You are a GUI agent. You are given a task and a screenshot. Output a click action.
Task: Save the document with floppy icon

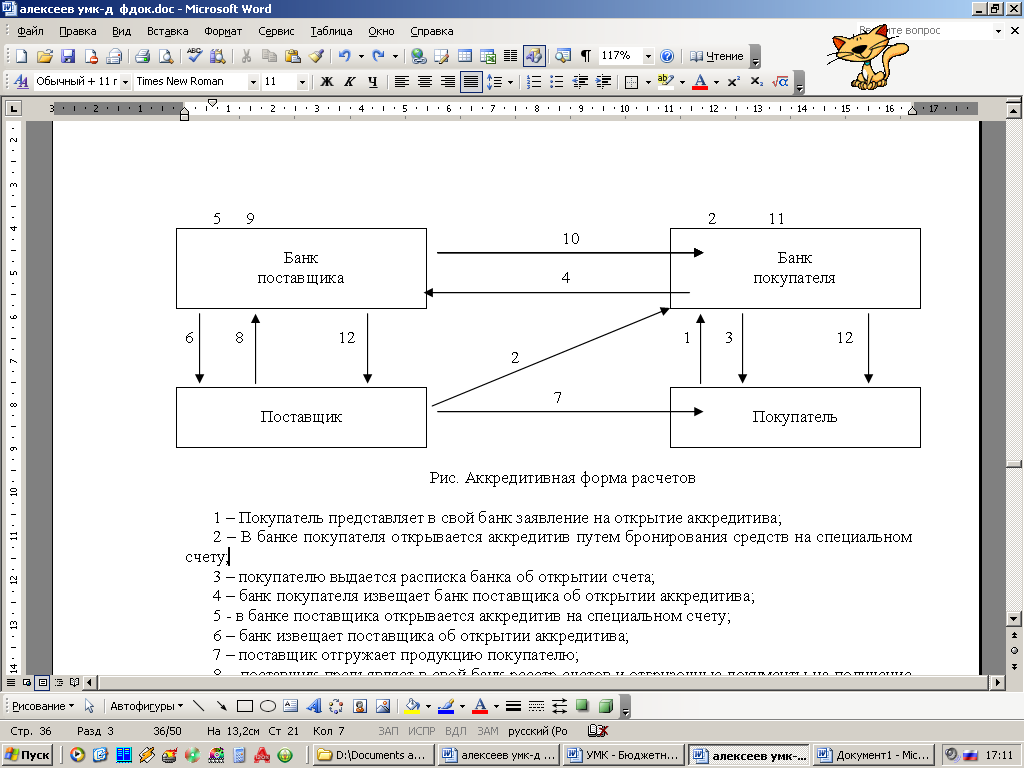point(68,56)
